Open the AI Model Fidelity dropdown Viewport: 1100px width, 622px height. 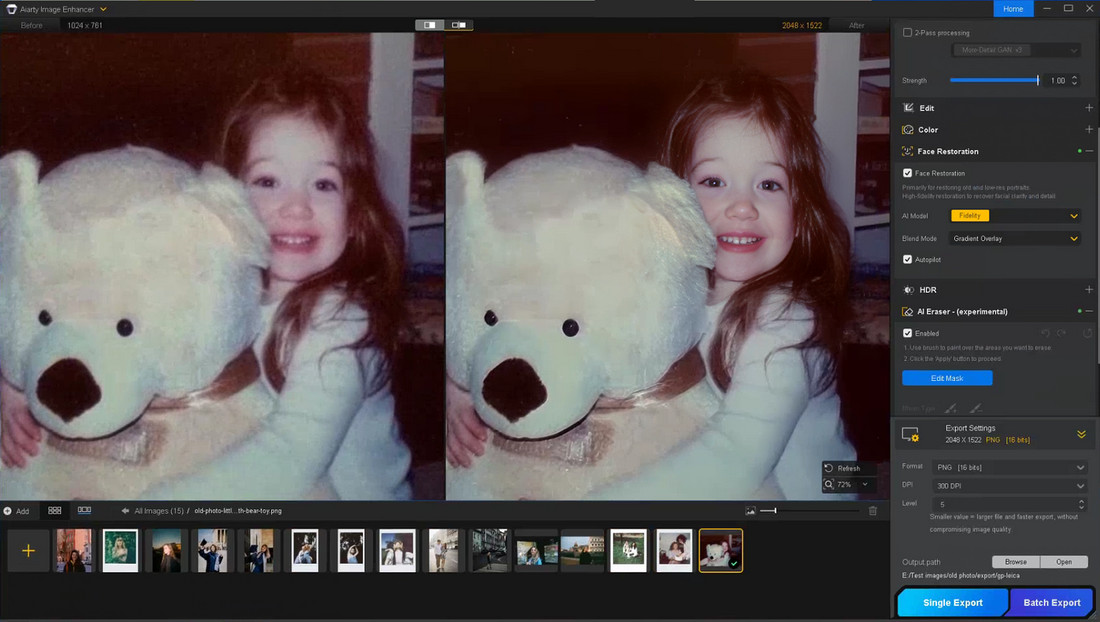click(1014, 216)
